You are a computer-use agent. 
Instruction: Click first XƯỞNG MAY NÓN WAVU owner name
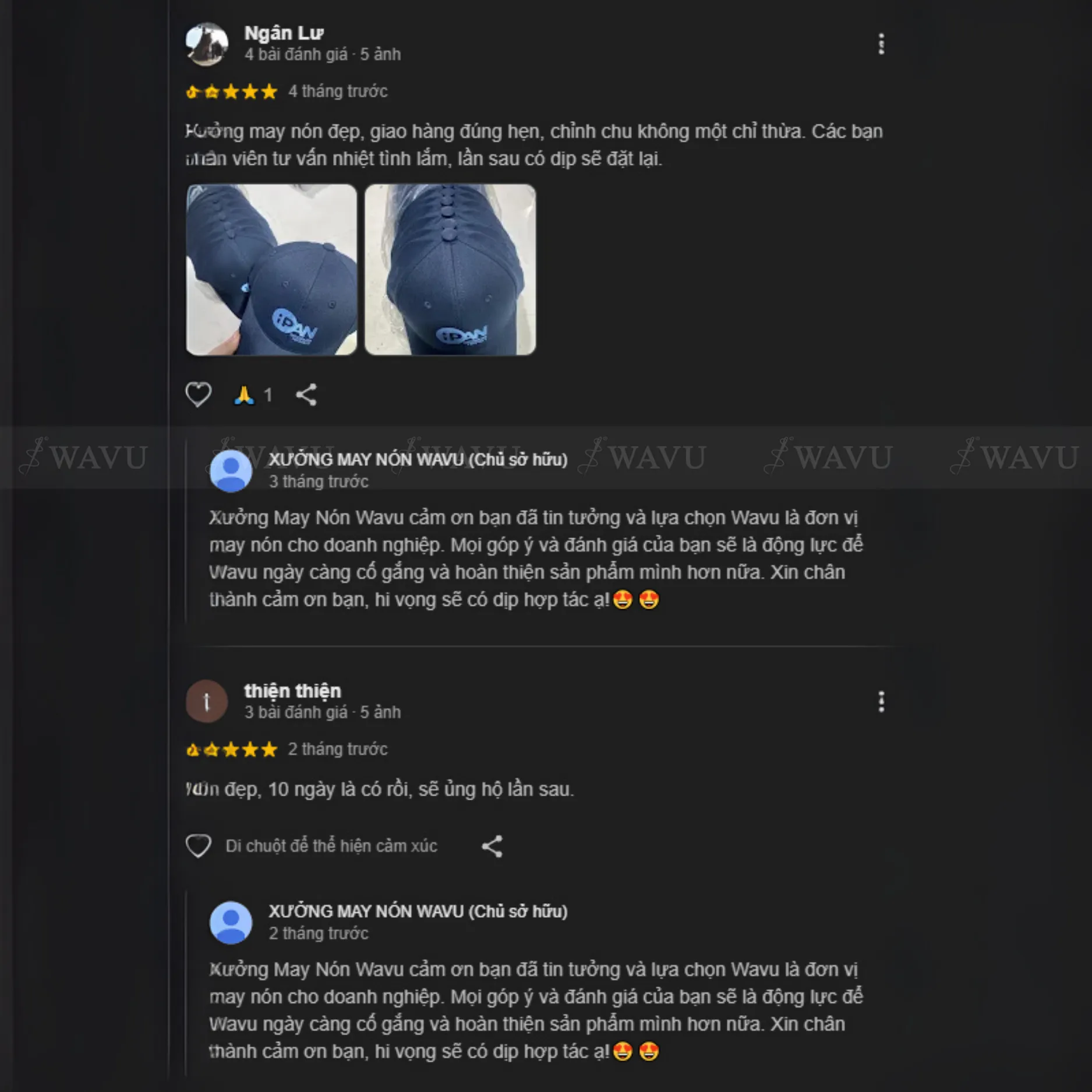(x=418, y=460)
